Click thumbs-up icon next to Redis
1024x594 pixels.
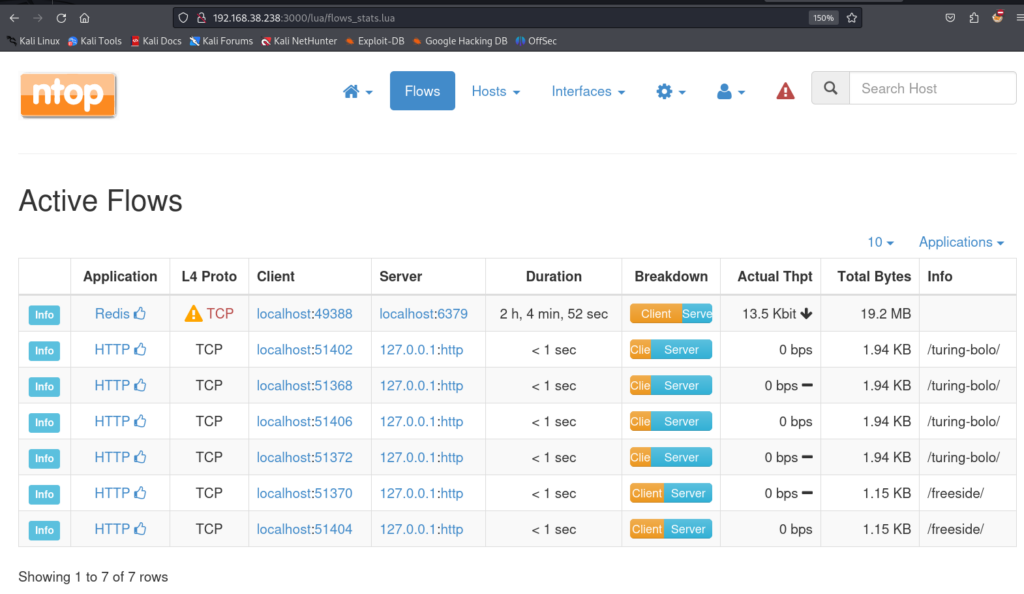click(140, 313)
